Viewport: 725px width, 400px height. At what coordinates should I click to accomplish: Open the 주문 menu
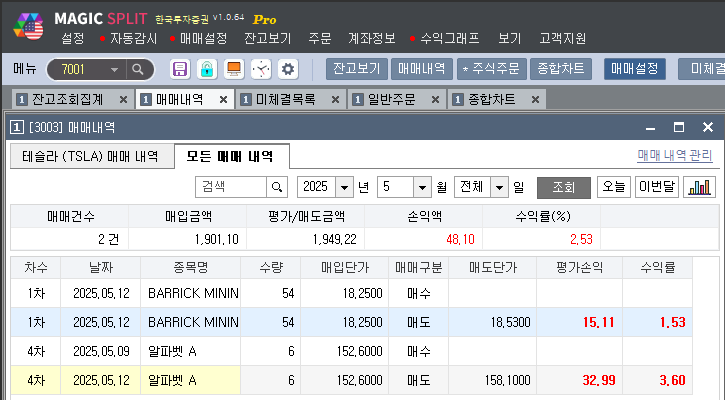click(320, 38)
